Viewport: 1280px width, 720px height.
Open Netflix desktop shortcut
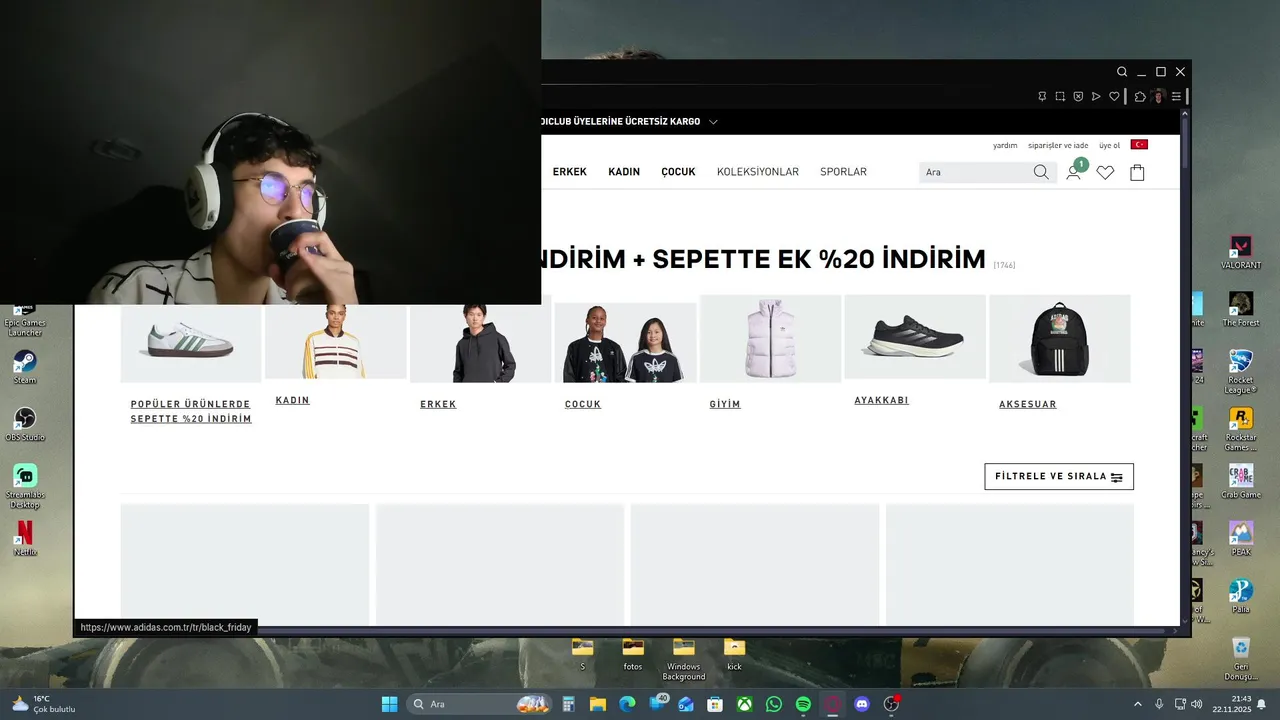25,538
